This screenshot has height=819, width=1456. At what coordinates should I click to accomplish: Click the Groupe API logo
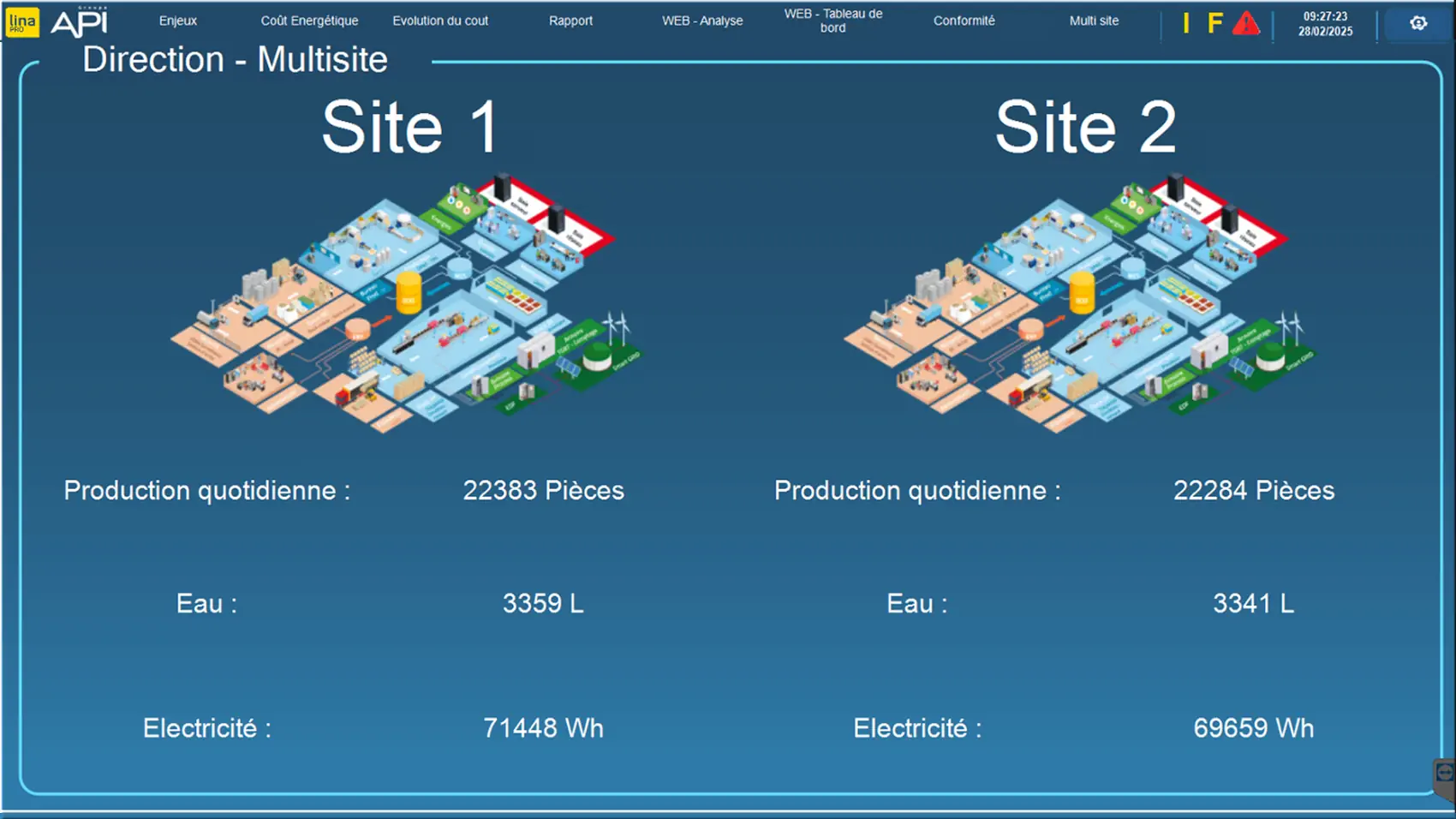80,22
